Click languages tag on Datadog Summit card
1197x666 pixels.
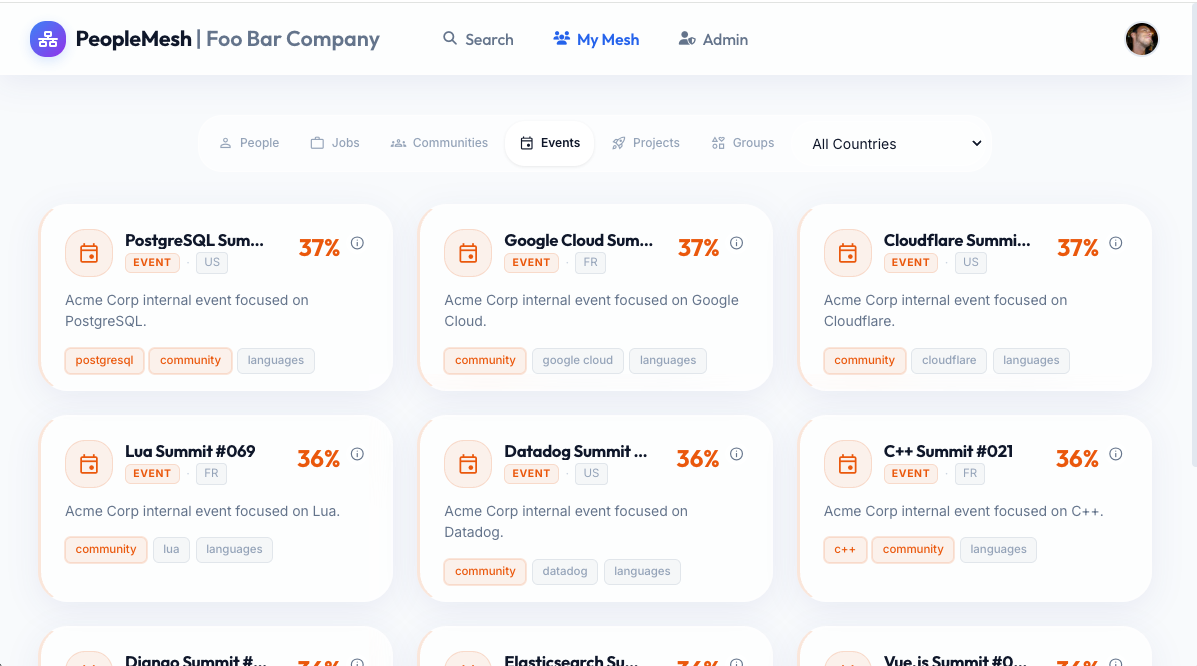pos(642,571)
